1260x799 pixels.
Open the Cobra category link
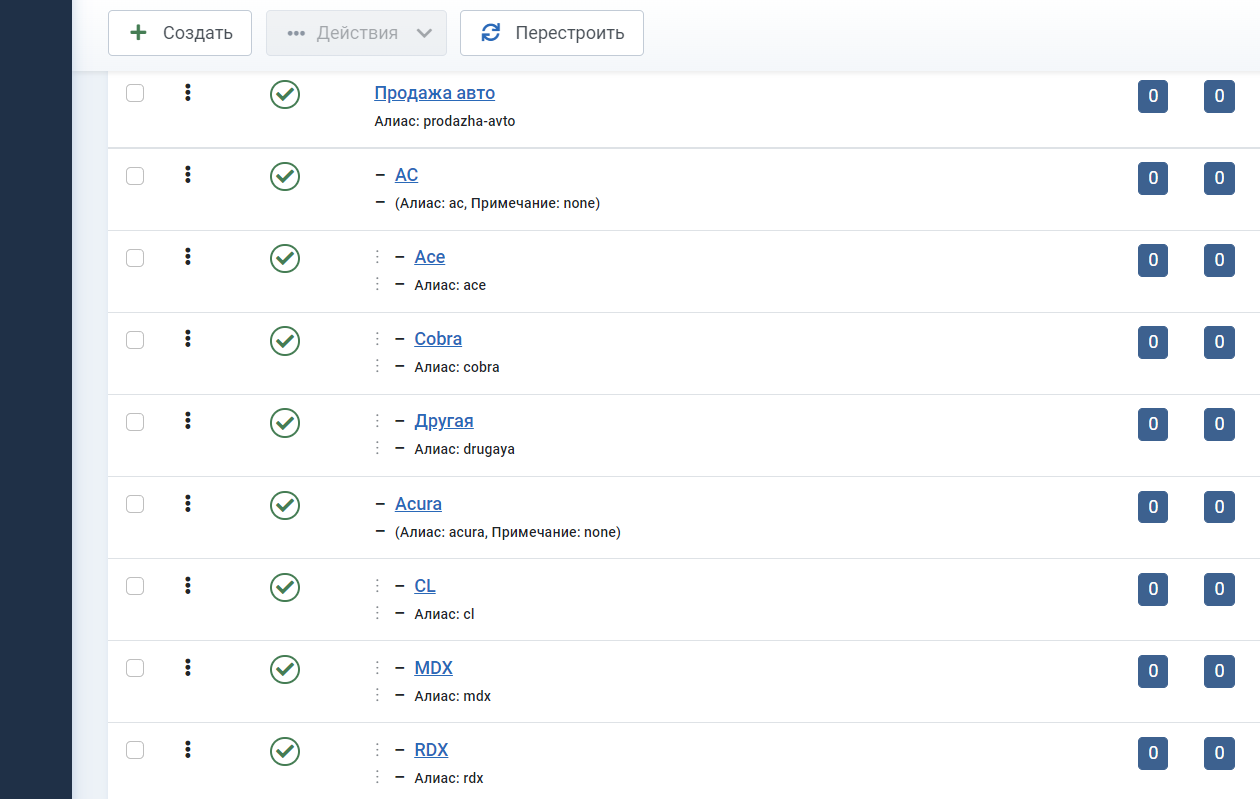(x=438, y=339)
